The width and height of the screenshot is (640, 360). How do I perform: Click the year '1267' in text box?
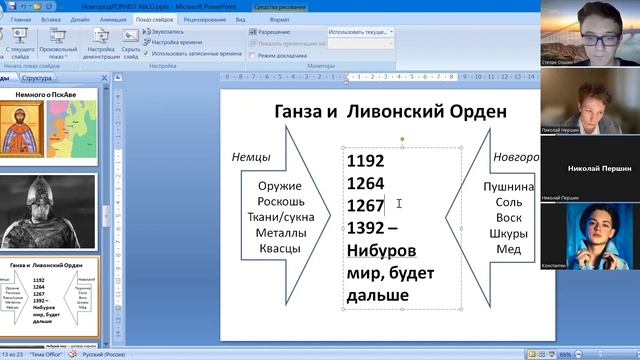click(365, 205)
